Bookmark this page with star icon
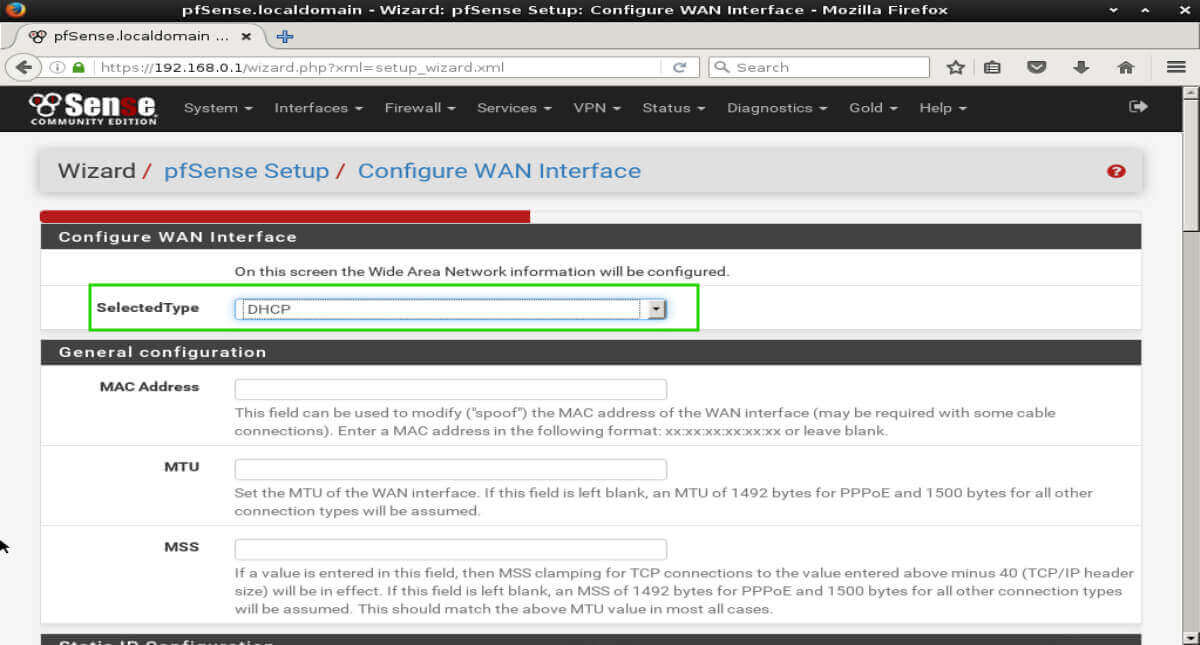The image size is (1200, 645). 955,67
